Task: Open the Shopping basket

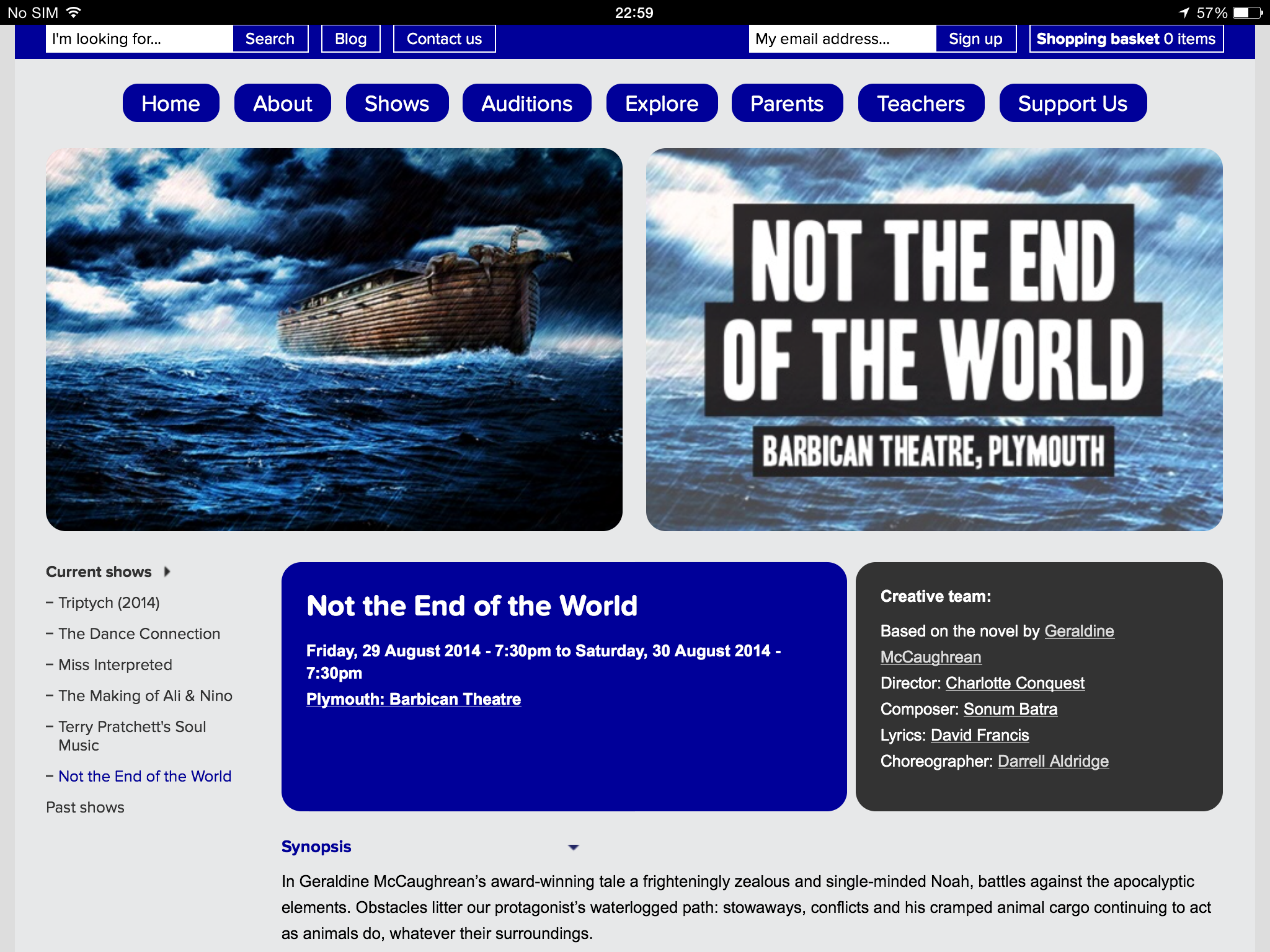Action: tap(1126, 39)
